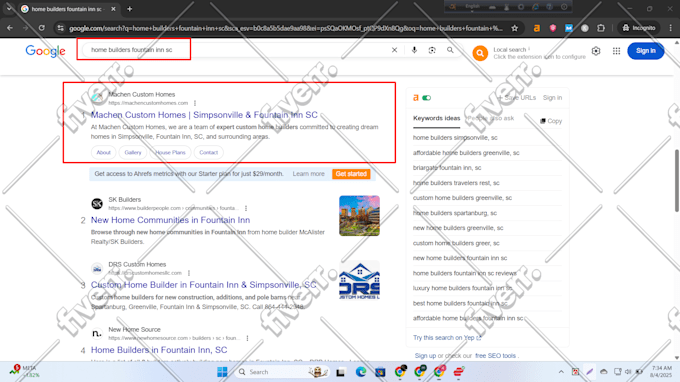Open Machen Custom Homes result title

[x=204, y=115]
